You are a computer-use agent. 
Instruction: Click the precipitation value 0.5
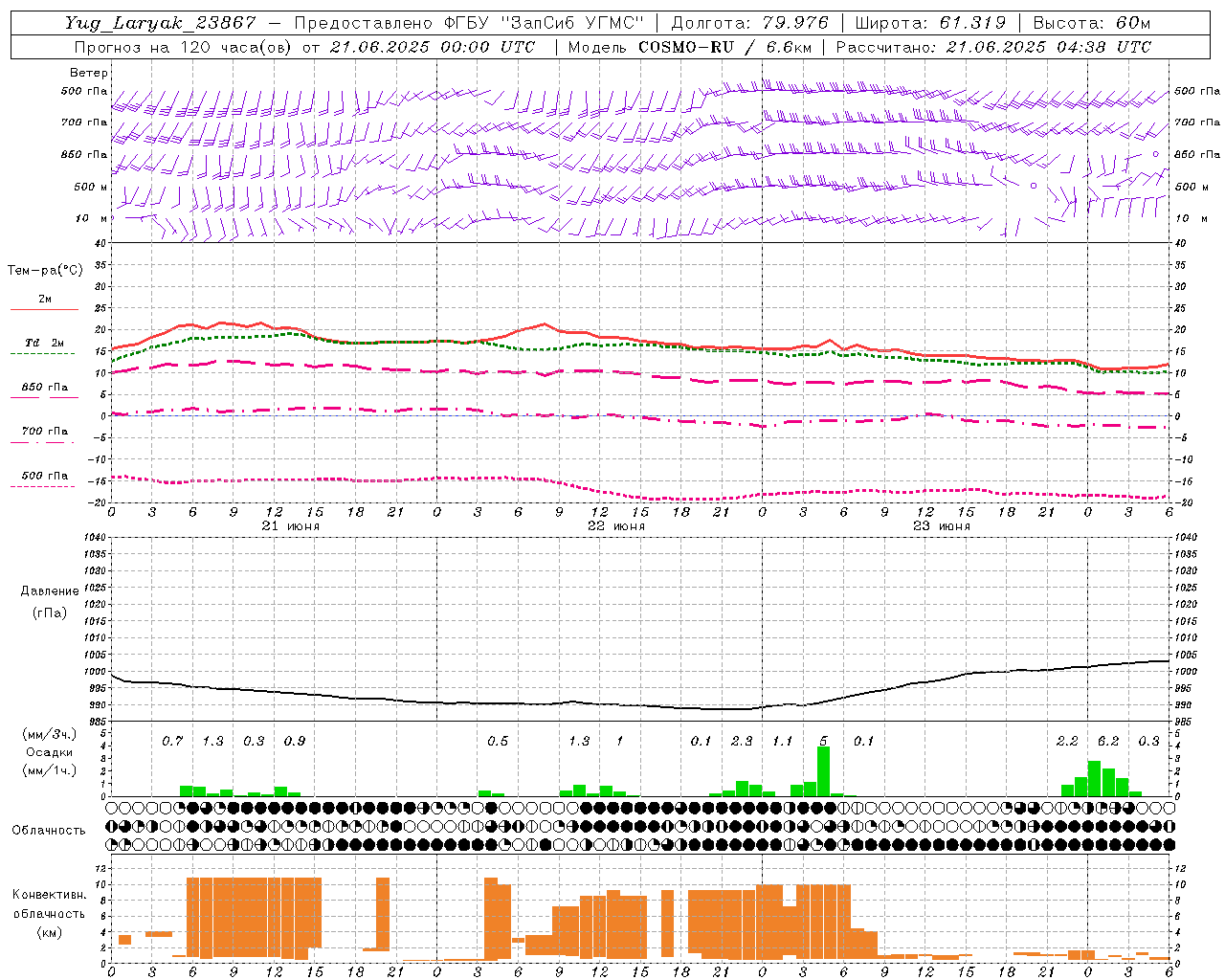pos(498,741)
